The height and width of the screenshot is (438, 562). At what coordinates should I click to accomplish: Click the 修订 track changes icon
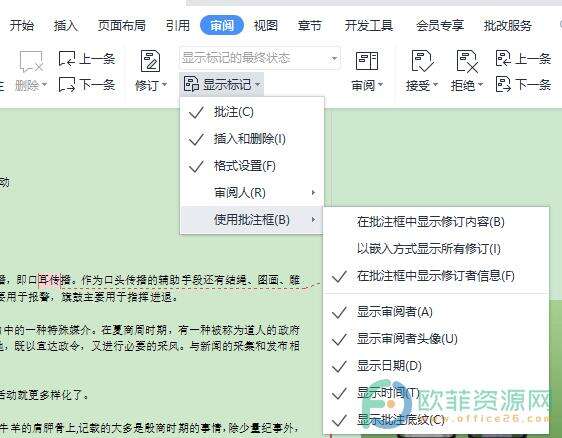(151, 61)
